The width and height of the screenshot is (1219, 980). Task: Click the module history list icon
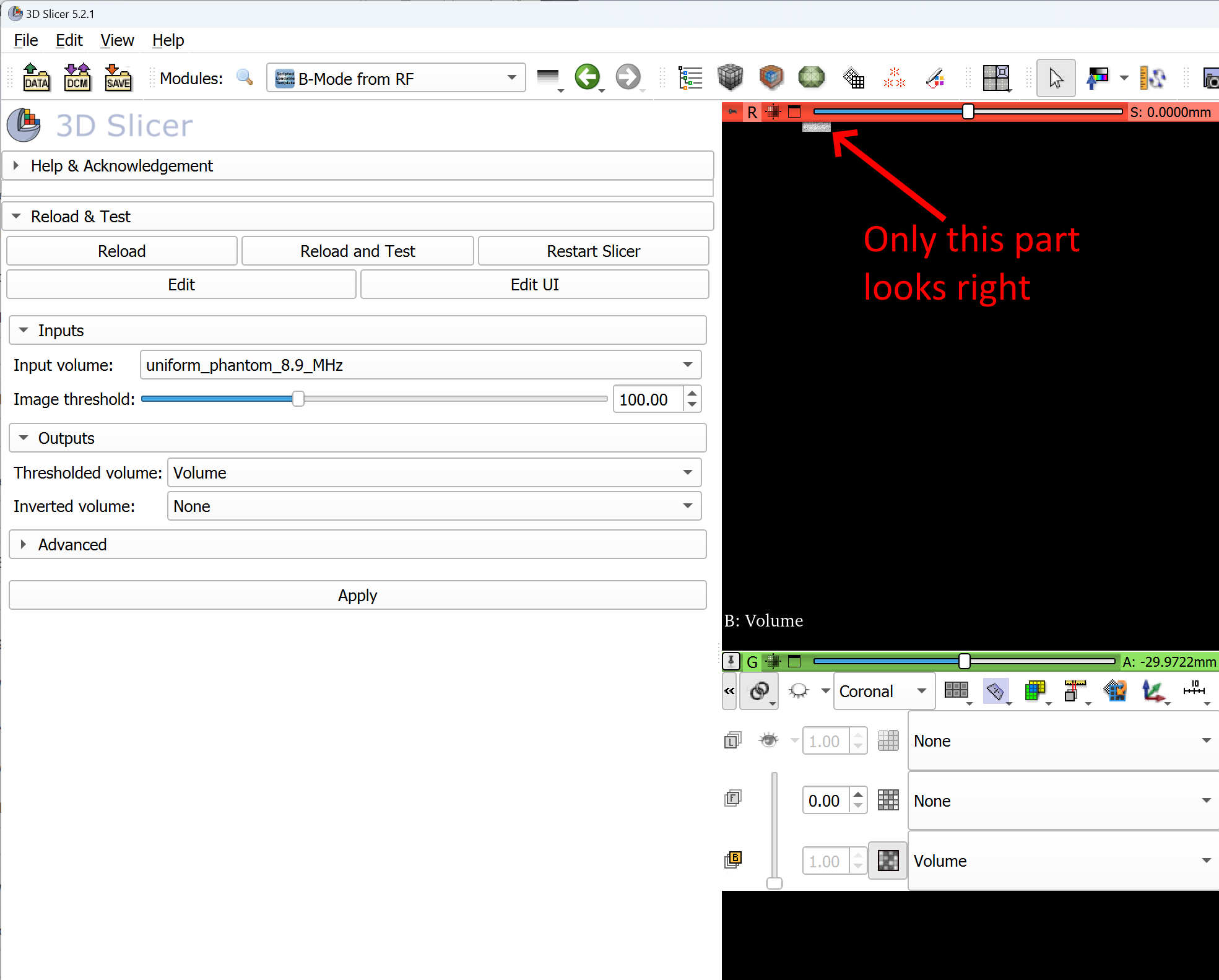click(690, 77)
